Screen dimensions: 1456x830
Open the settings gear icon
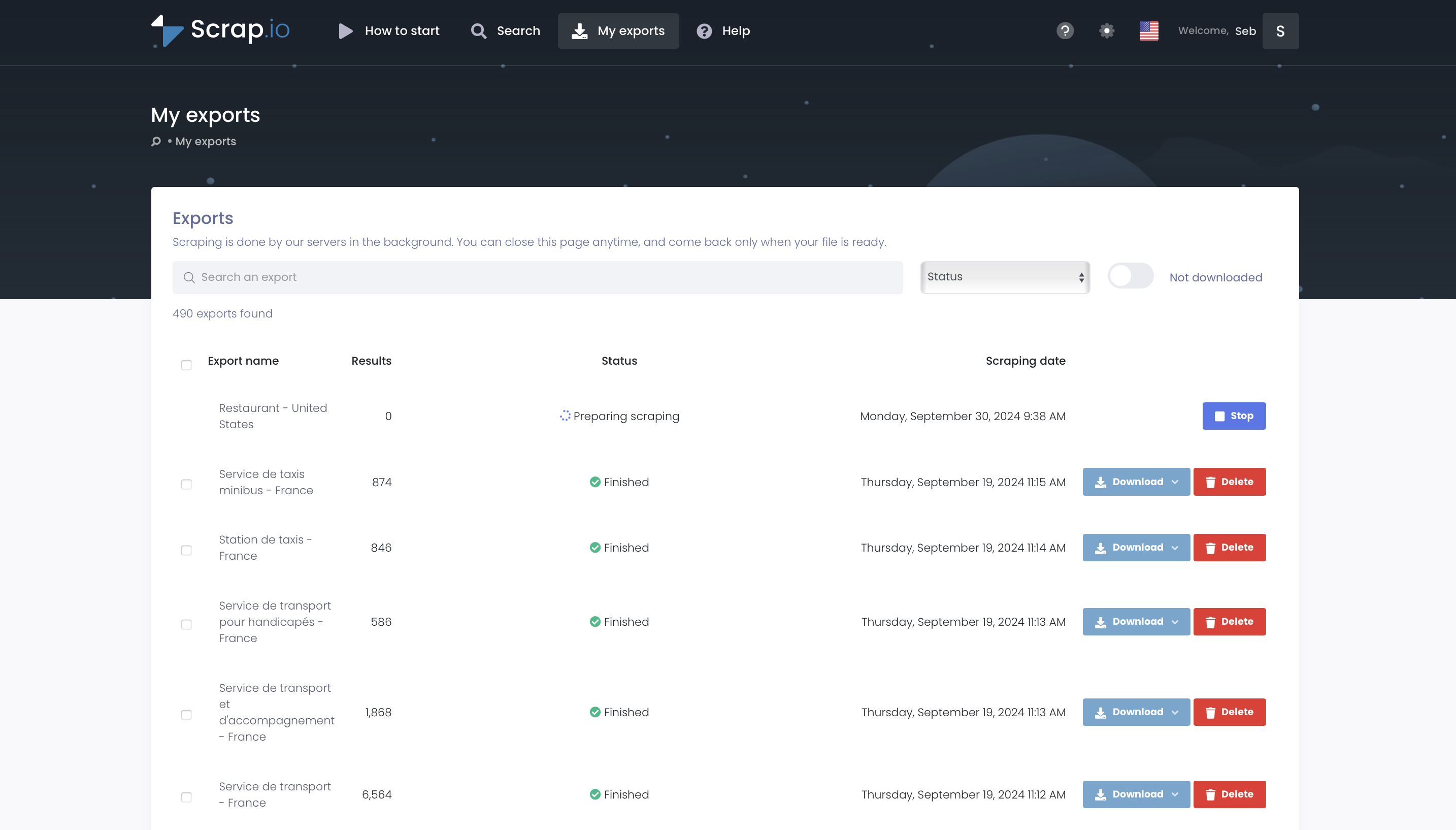pos(1106,31)
